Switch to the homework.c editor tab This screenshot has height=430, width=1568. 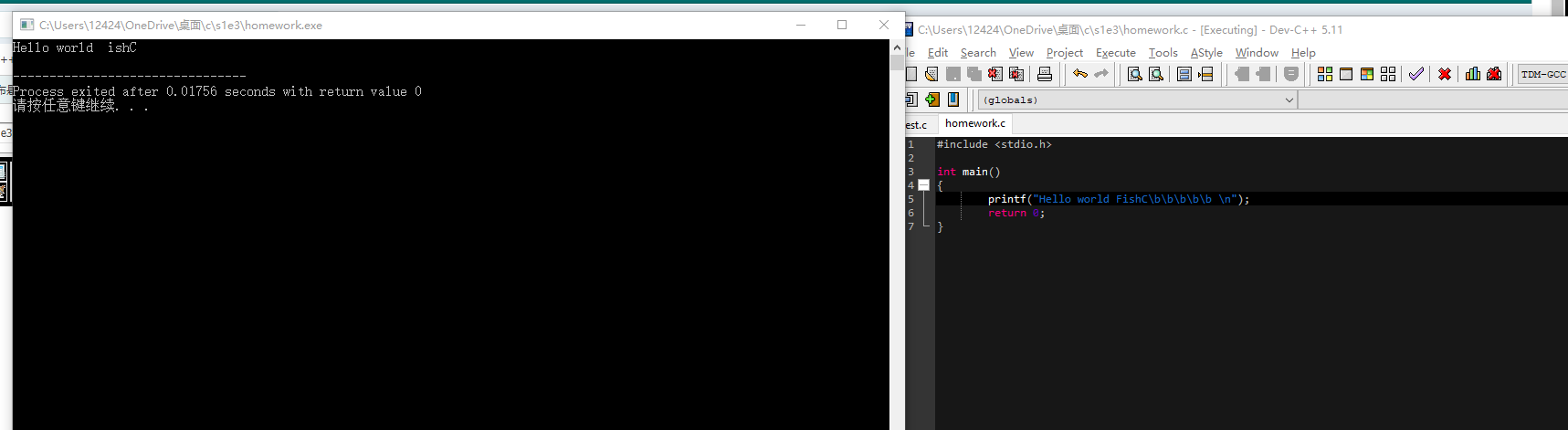click(x=974, y=123)
